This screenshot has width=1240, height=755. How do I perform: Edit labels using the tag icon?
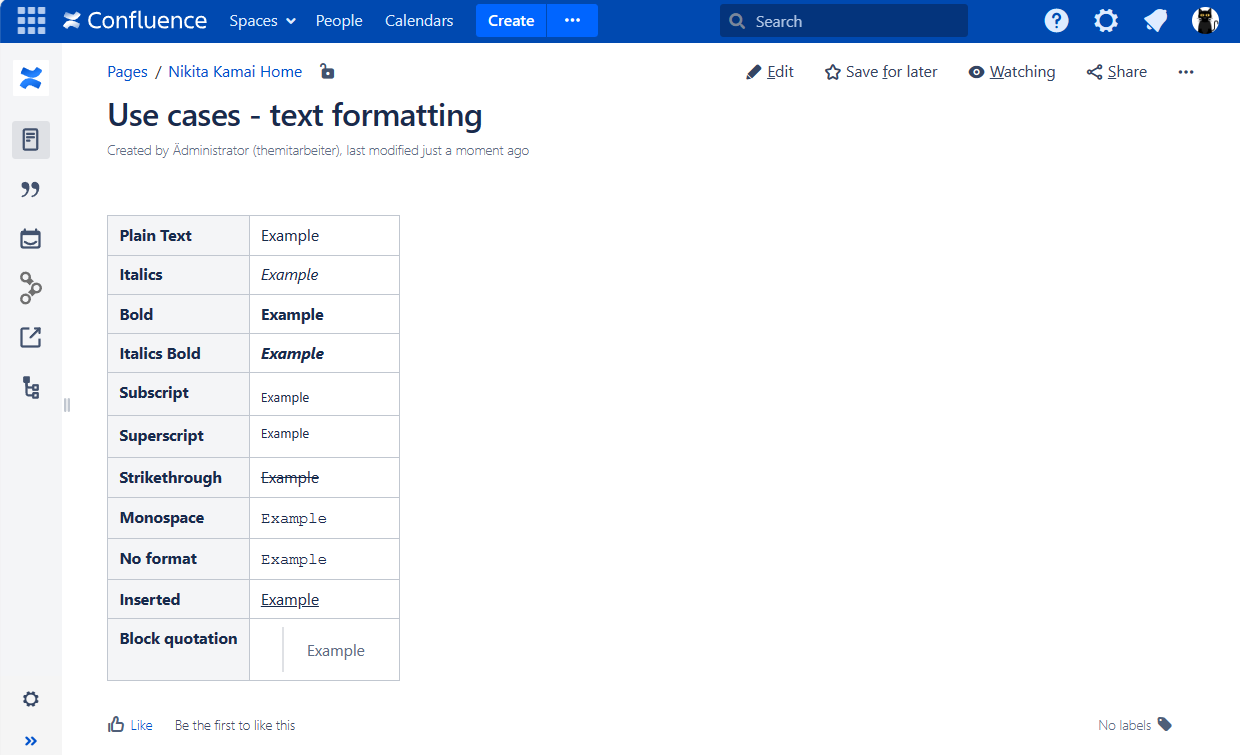pos(1164,725)
